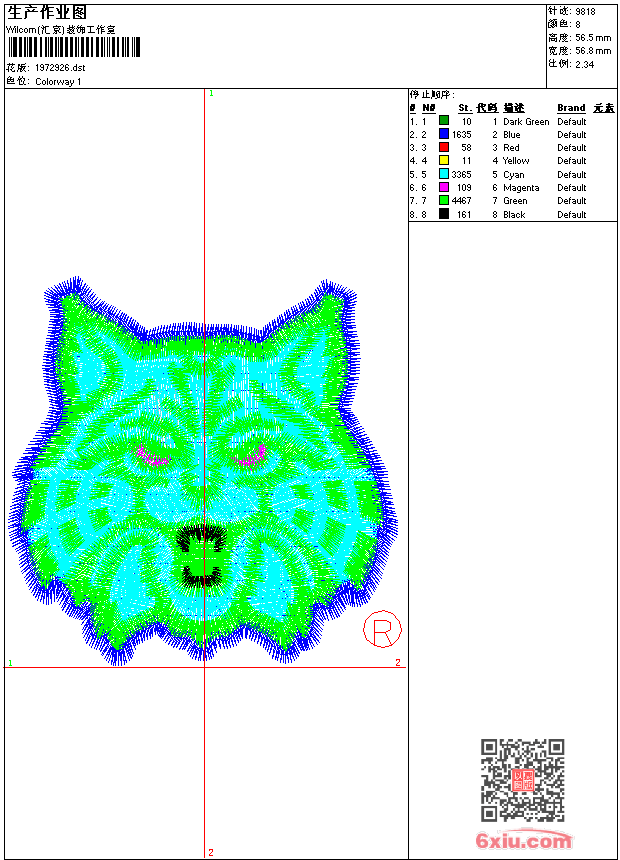Image resolution: width=620 pixels, height=860 pixels.
Task: Select the Blue thread color swatch
Action: coord(444,134)
